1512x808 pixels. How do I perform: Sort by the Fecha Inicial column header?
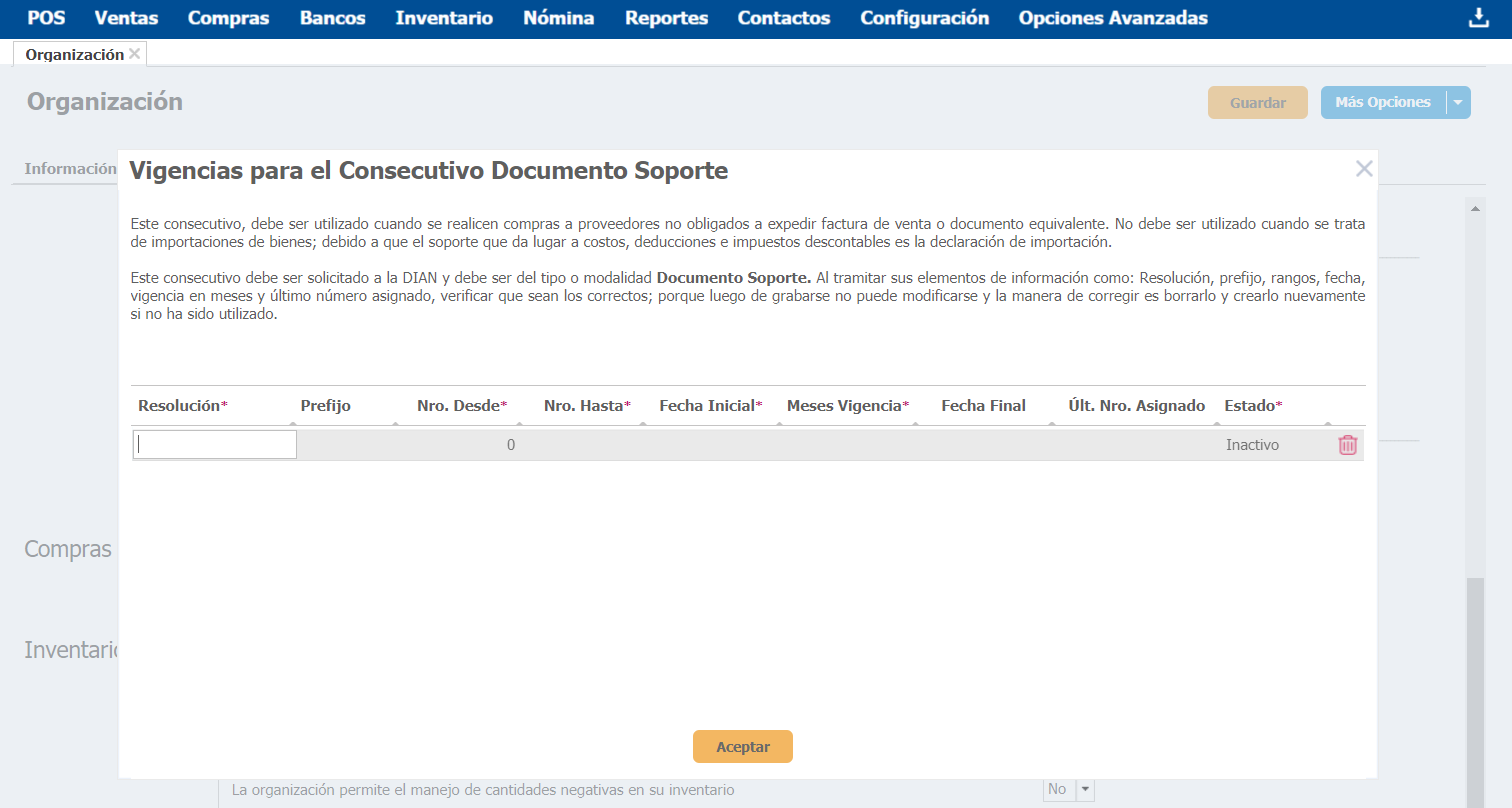710,405
